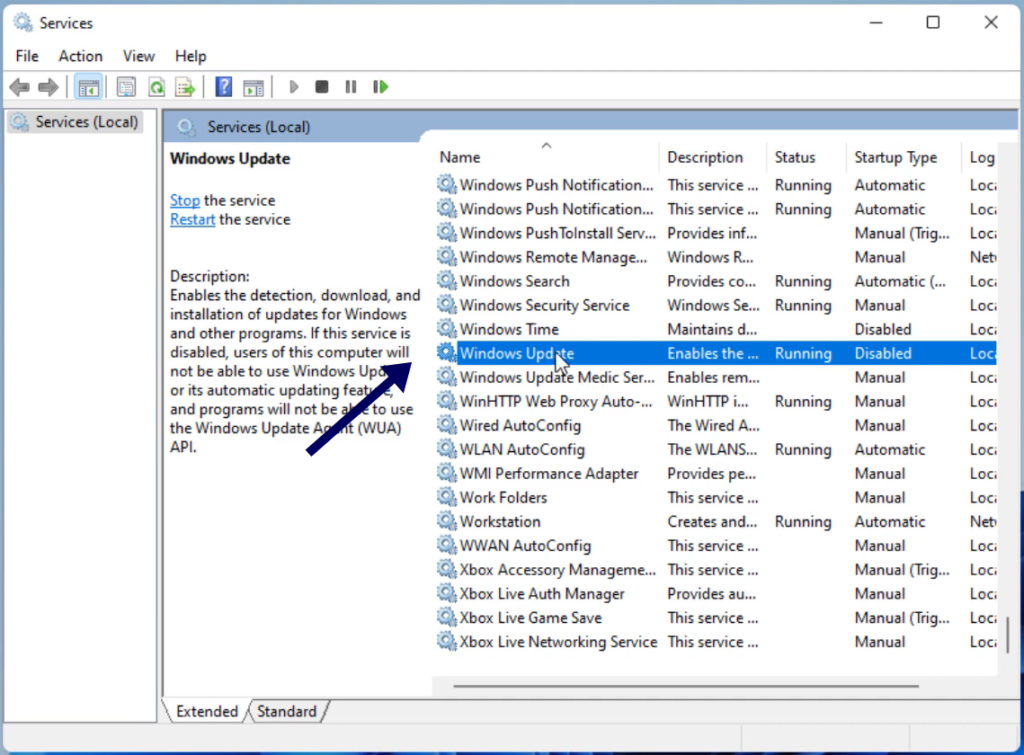Collapse the Name column sort arrow
This screenshot has width=1024, height=755.
click(546, 144)
